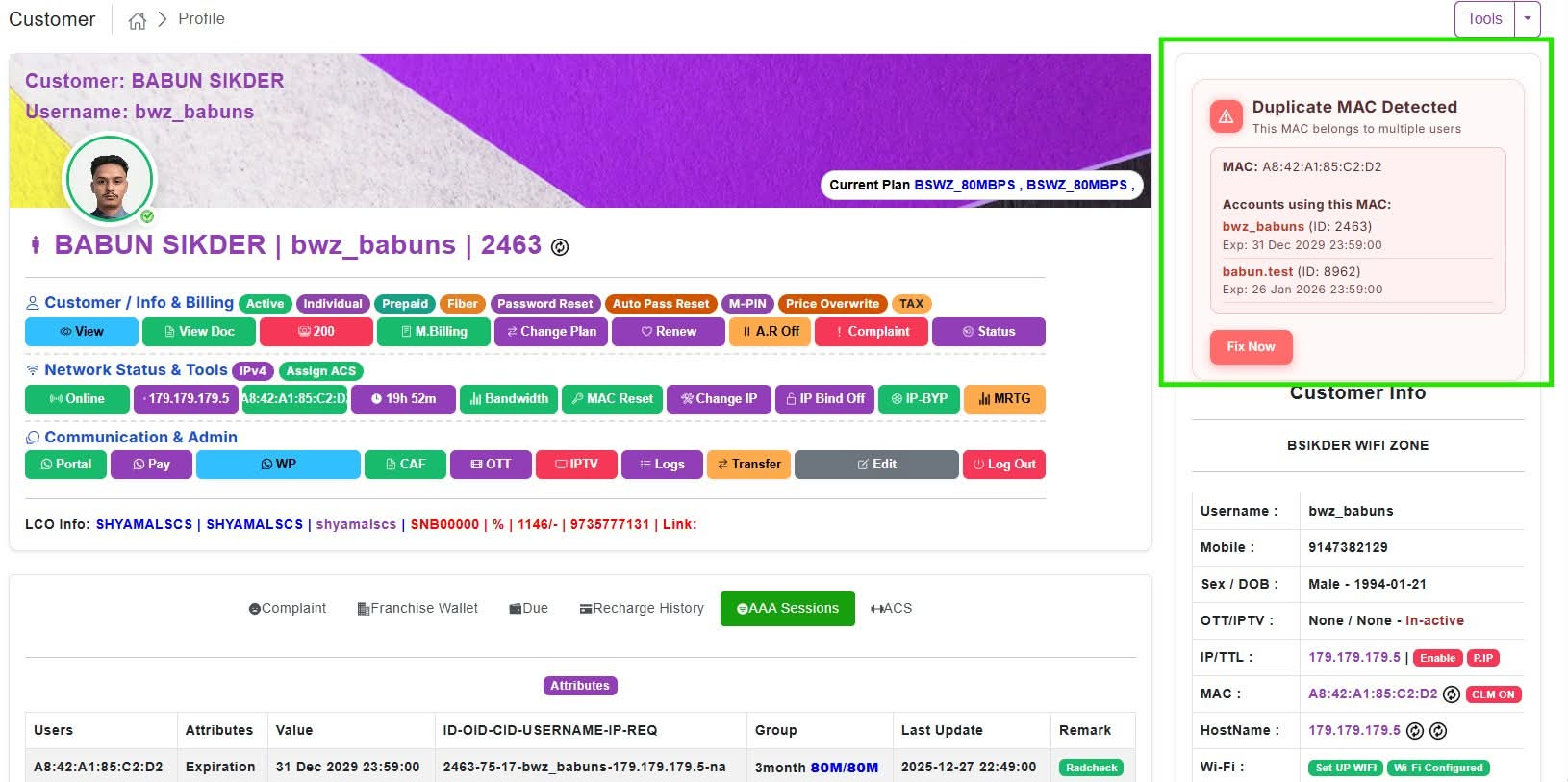Viewport: 1568px width, 782px height.
Task: Click the MAC Reset key button
Action: click(x=612, y=399)
